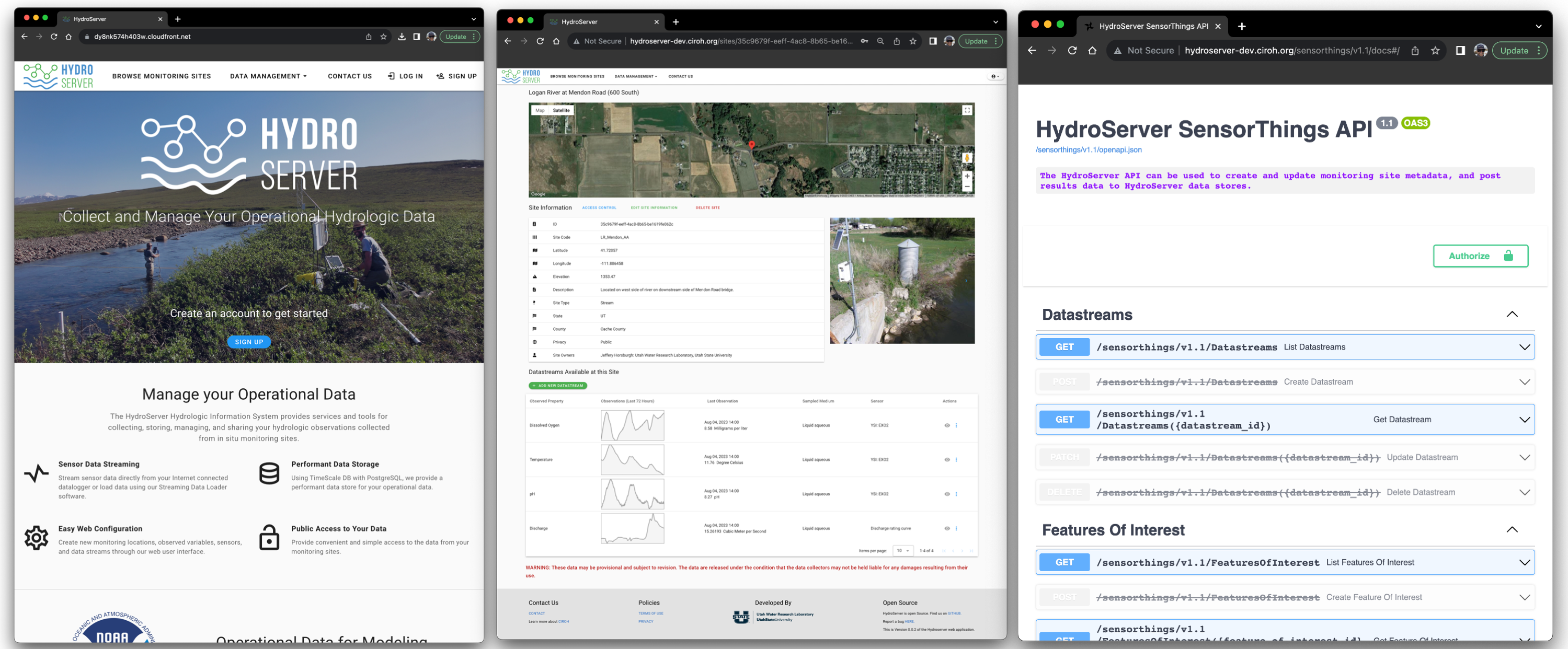1568x649 pixels.
Task: Click bookmark star in SensorThings API browser
Action: (x=1435, y=51)
